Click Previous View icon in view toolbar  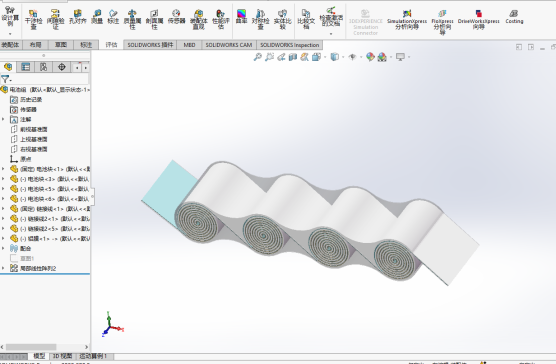click(x=281, y=57)
